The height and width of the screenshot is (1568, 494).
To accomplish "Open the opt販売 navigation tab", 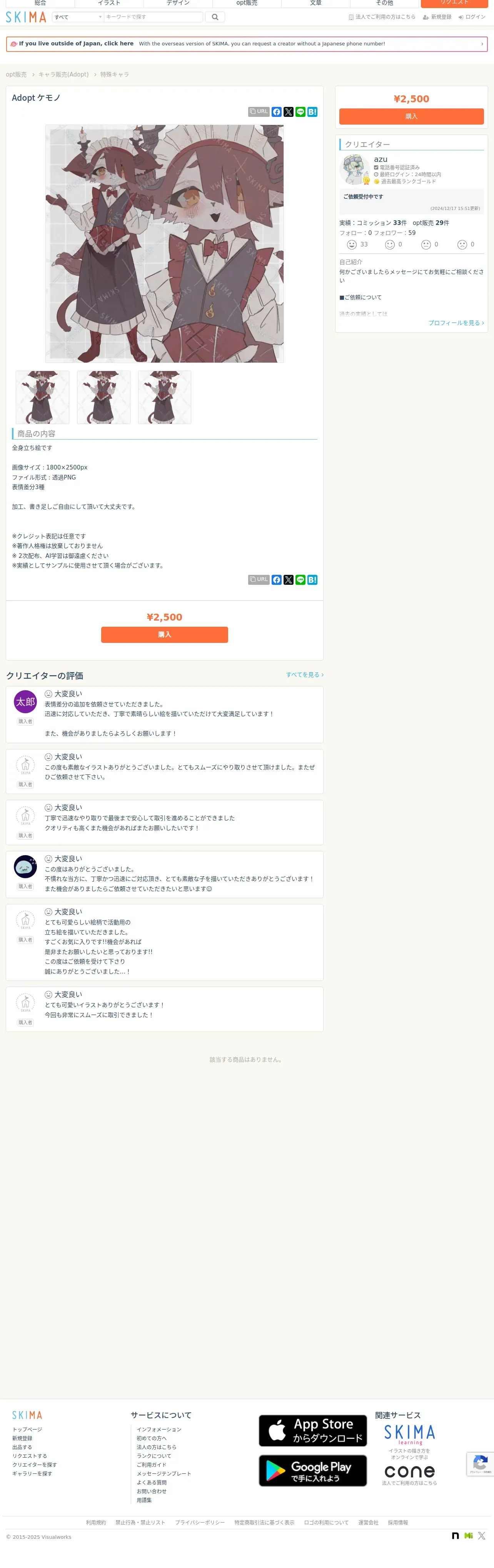I will pos(247,3).
